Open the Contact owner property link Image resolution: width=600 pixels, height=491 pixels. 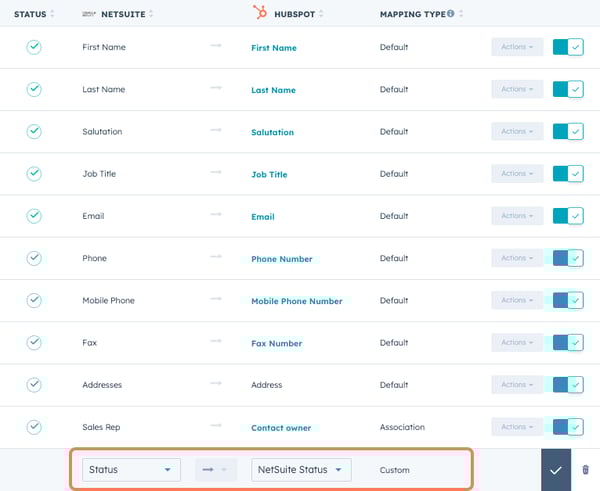(x=281, y=428)
